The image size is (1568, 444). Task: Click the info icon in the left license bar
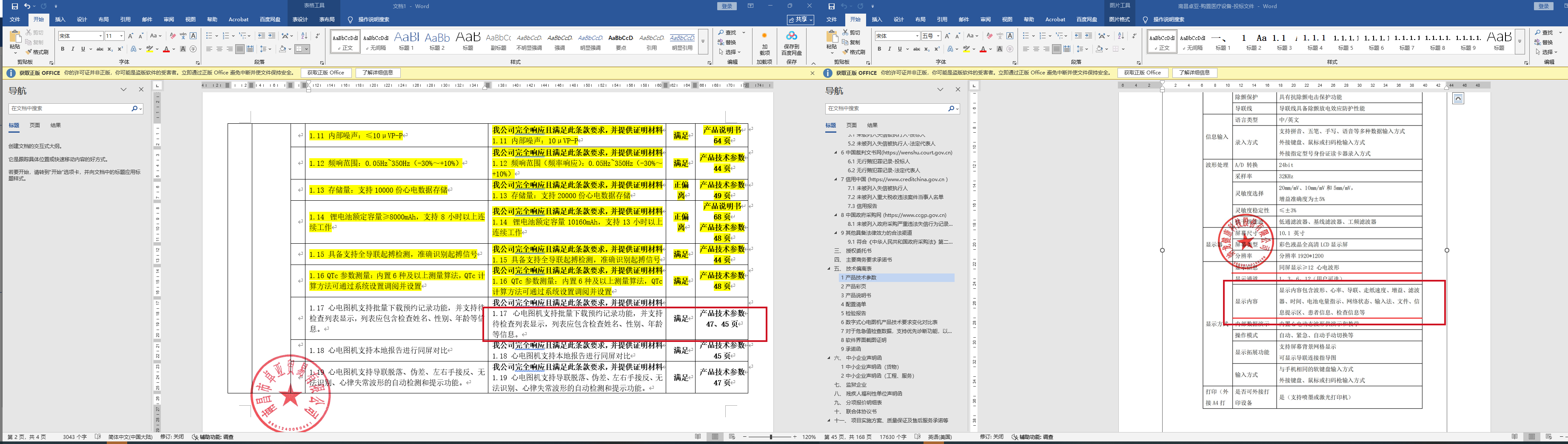tap(10, 73)
